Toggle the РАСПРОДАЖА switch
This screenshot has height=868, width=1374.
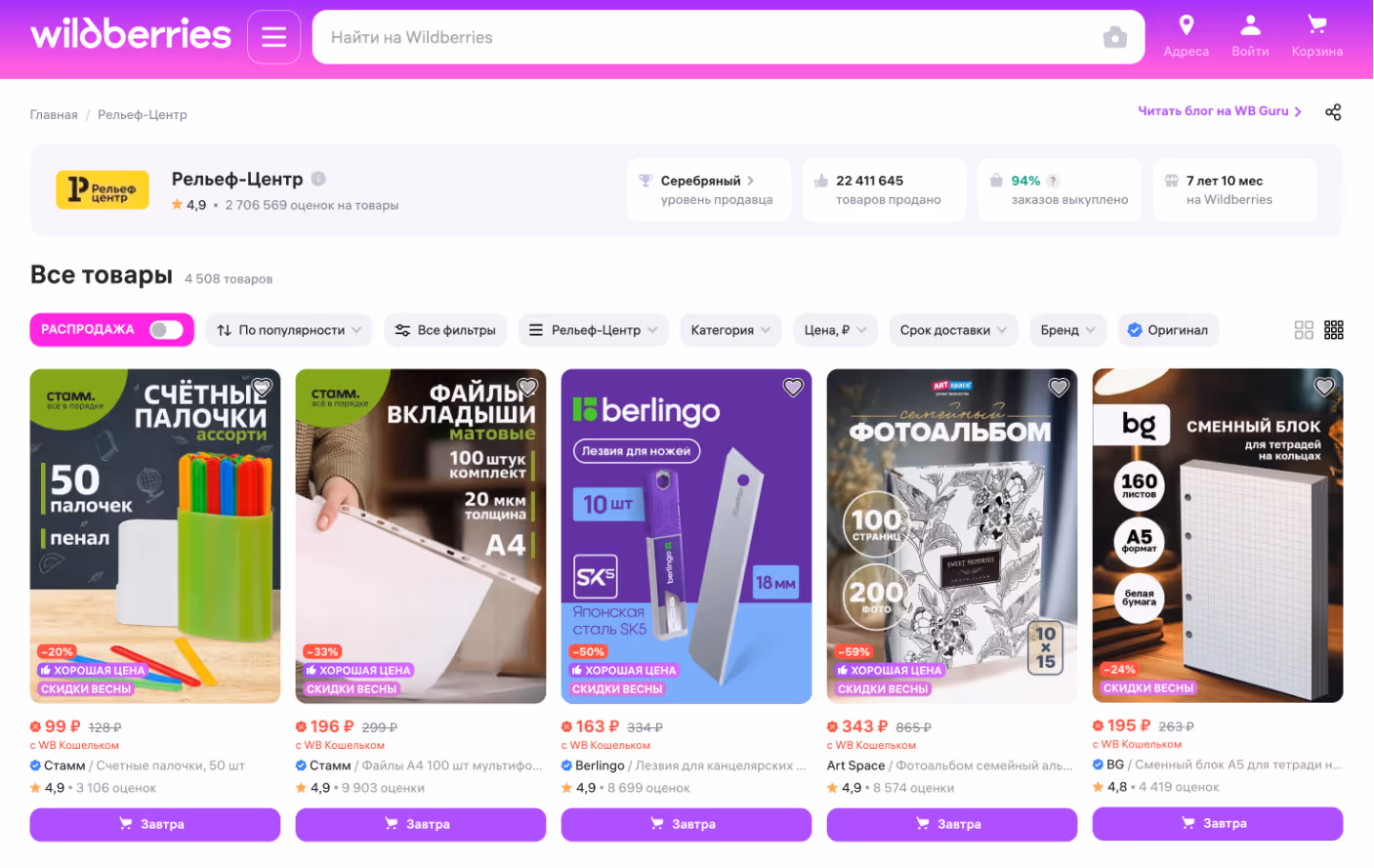coord(166,330)
